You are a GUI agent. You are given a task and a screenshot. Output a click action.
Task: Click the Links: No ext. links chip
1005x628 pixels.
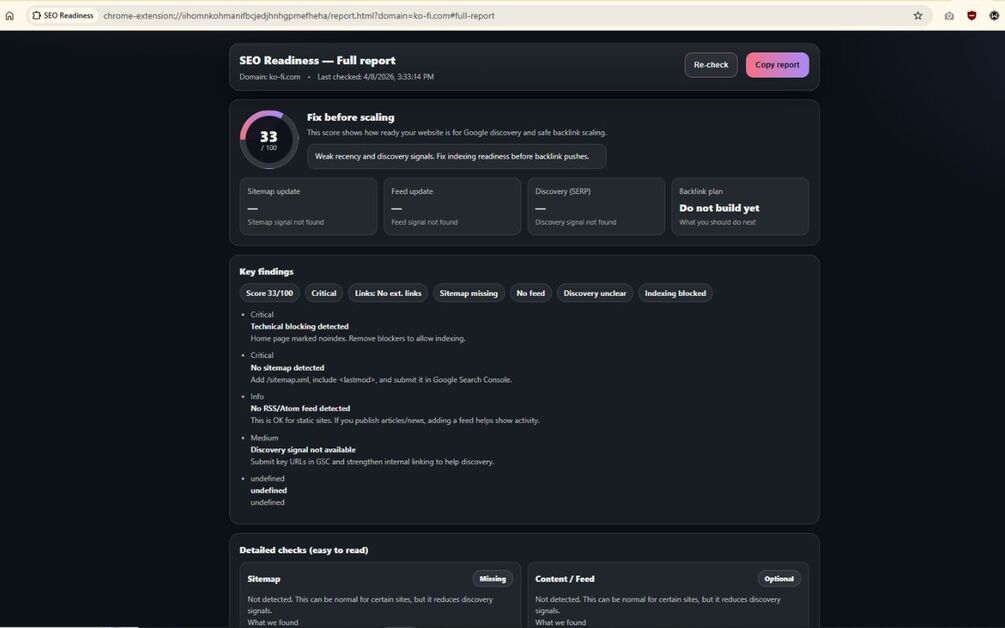[388, 293]
